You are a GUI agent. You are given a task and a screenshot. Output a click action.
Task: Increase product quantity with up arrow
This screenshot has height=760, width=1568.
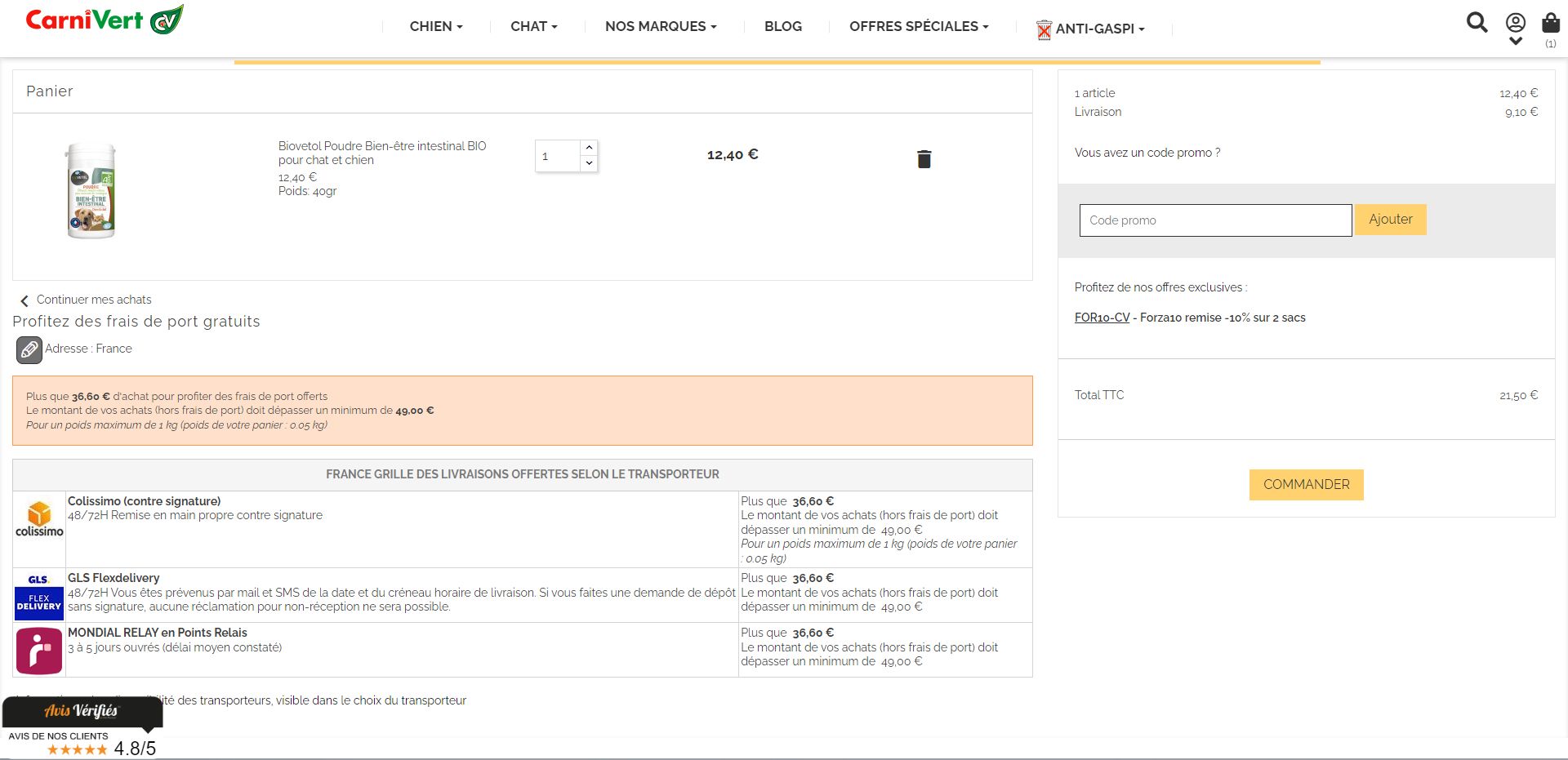[x=589, y=148]
